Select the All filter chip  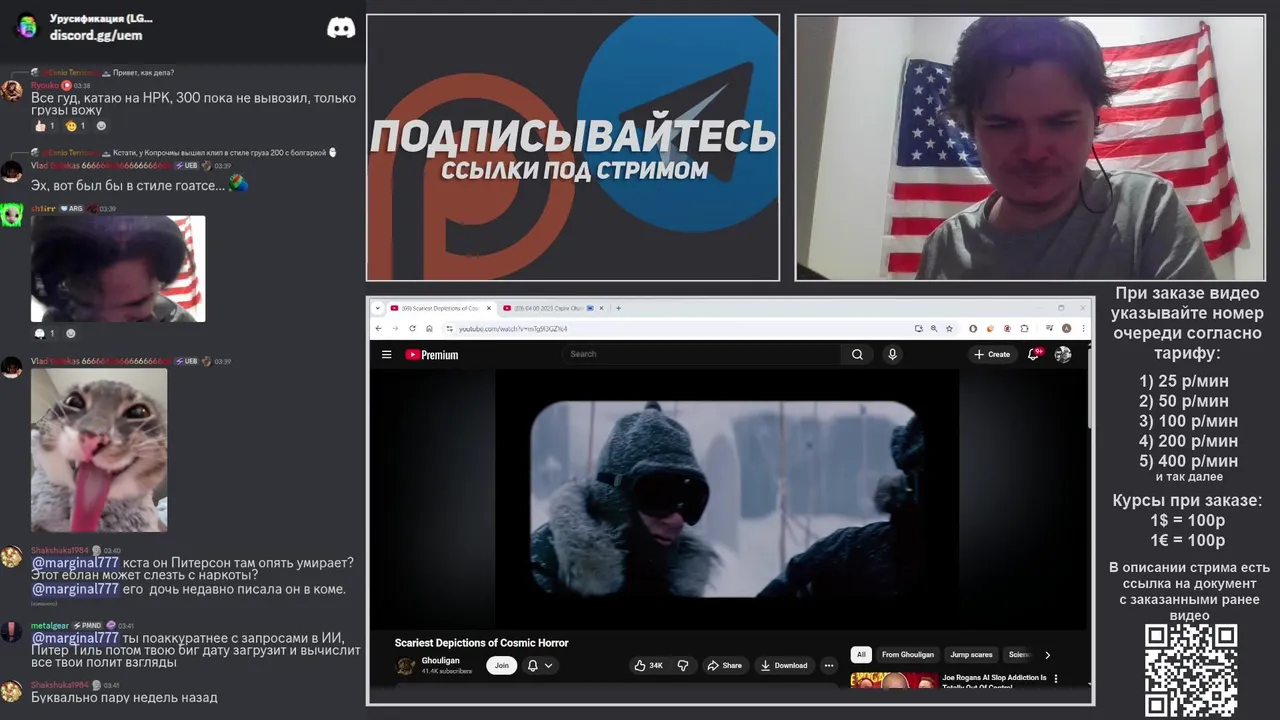pyautogui.click(x=861, y=655)
